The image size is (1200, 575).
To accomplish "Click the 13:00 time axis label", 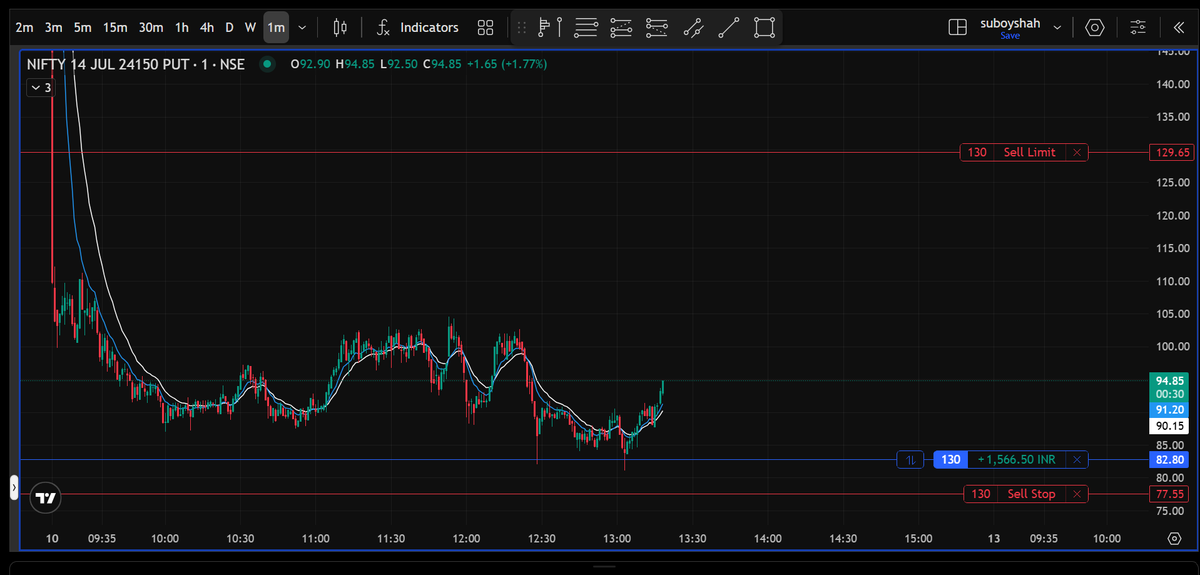I will click(617, 538).
